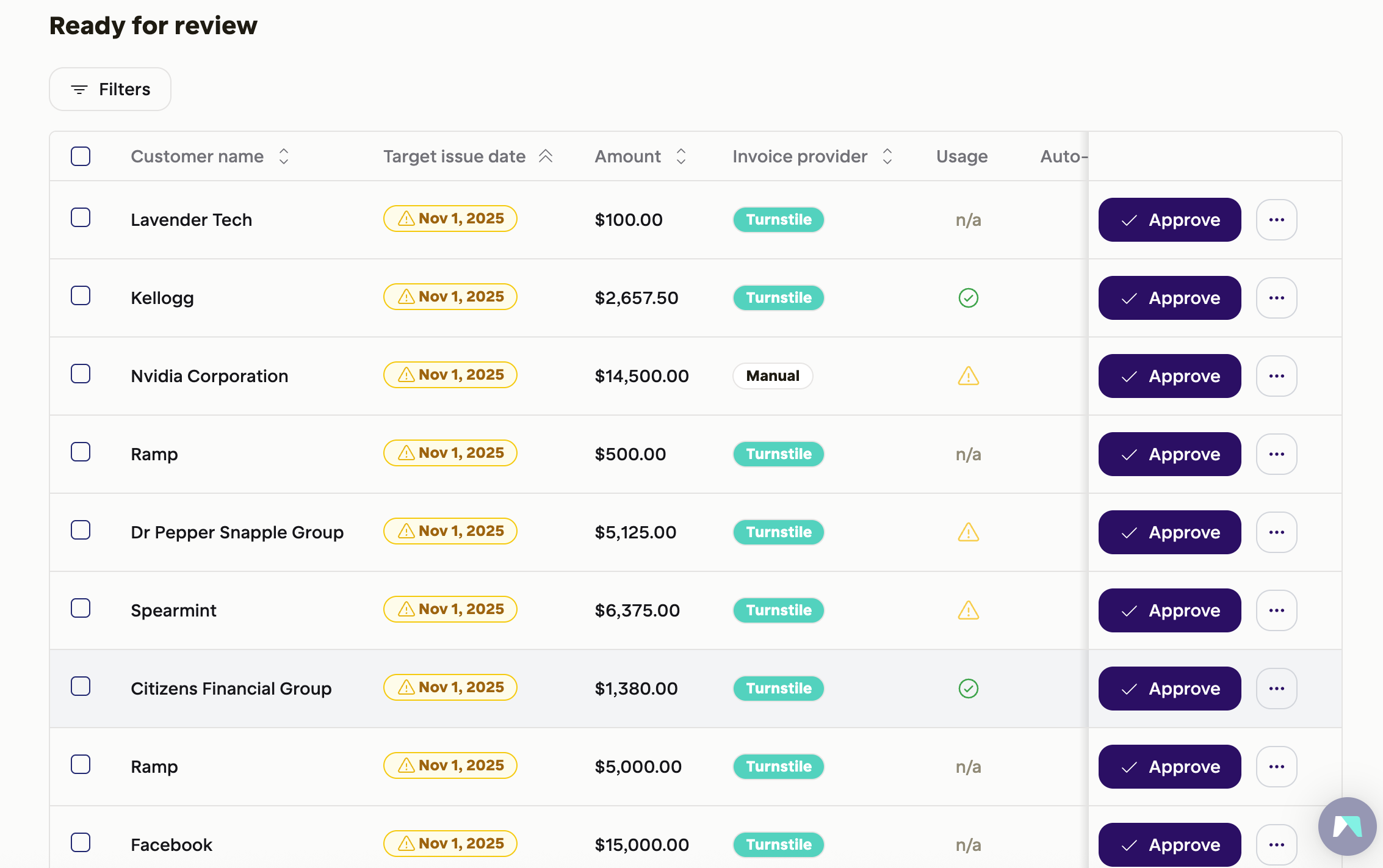Viewport: 1383px width, 868px height.
Task: Click usage warning triangle on Spearmint row
Action: (x=968, y=610)
